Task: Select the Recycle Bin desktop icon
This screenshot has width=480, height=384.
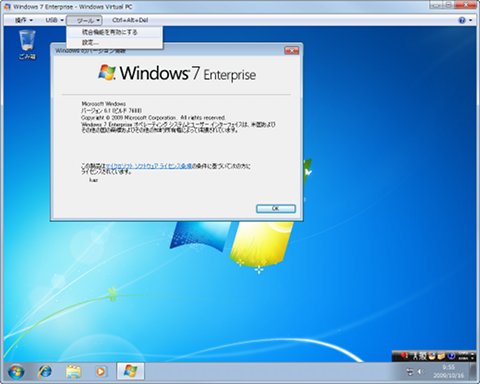Action: pyautogui.click(x=27, y=45)
